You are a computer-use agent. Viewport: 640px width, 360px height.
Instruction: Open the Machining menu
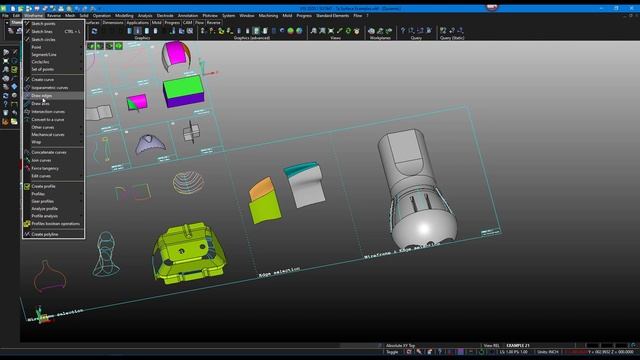point(268,16)
